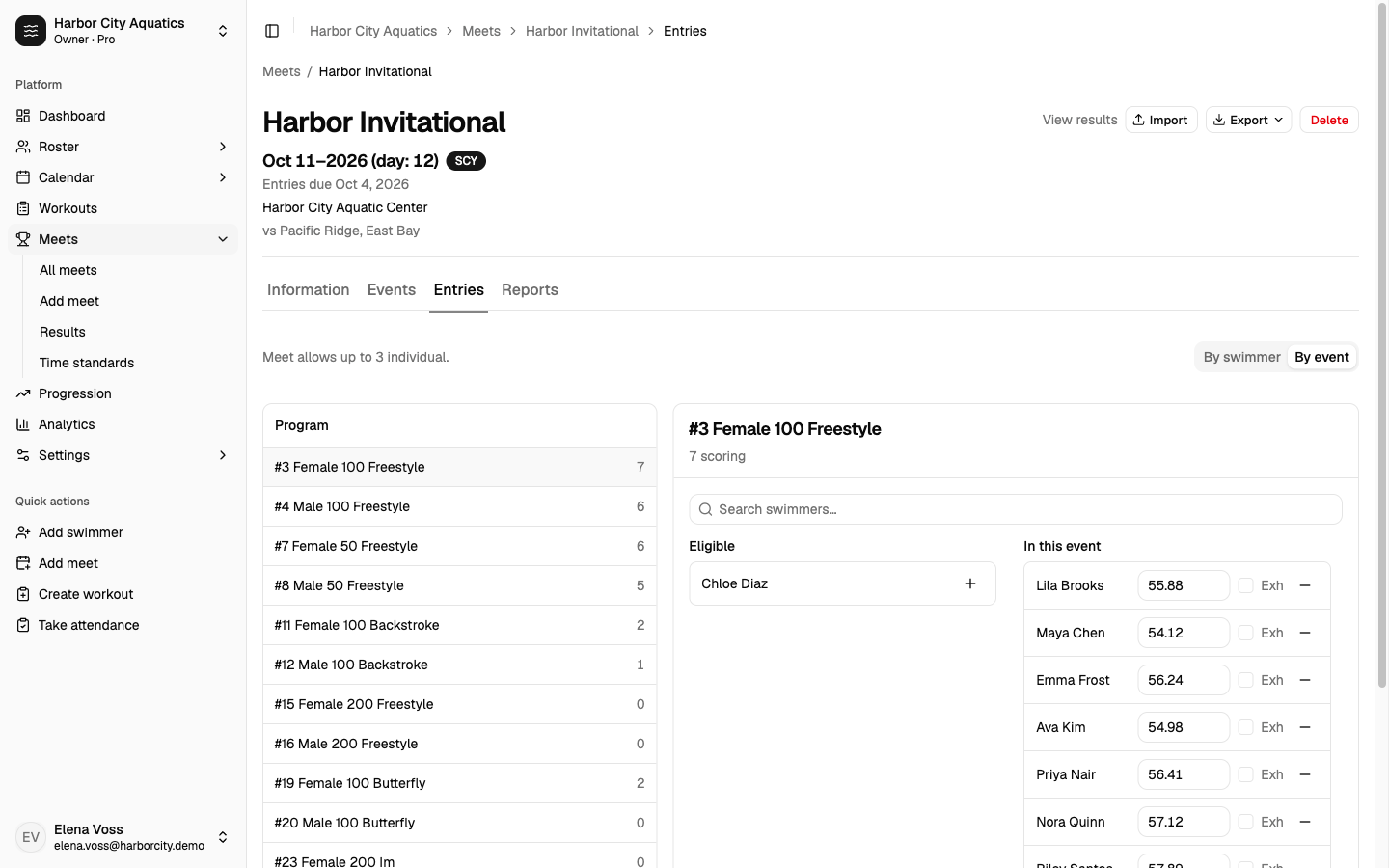Open the Workouts clipboard icon
The width and height of the screenshot is (1389, 868).
coord(23,208)
